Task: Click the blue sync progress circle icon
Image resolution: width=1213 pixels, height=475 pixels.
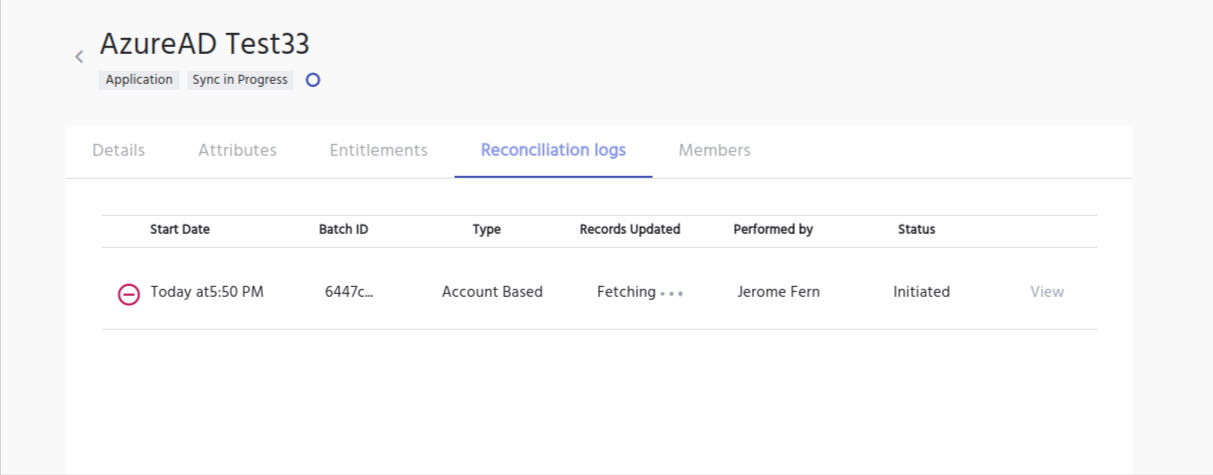Action: coord(313,80)
